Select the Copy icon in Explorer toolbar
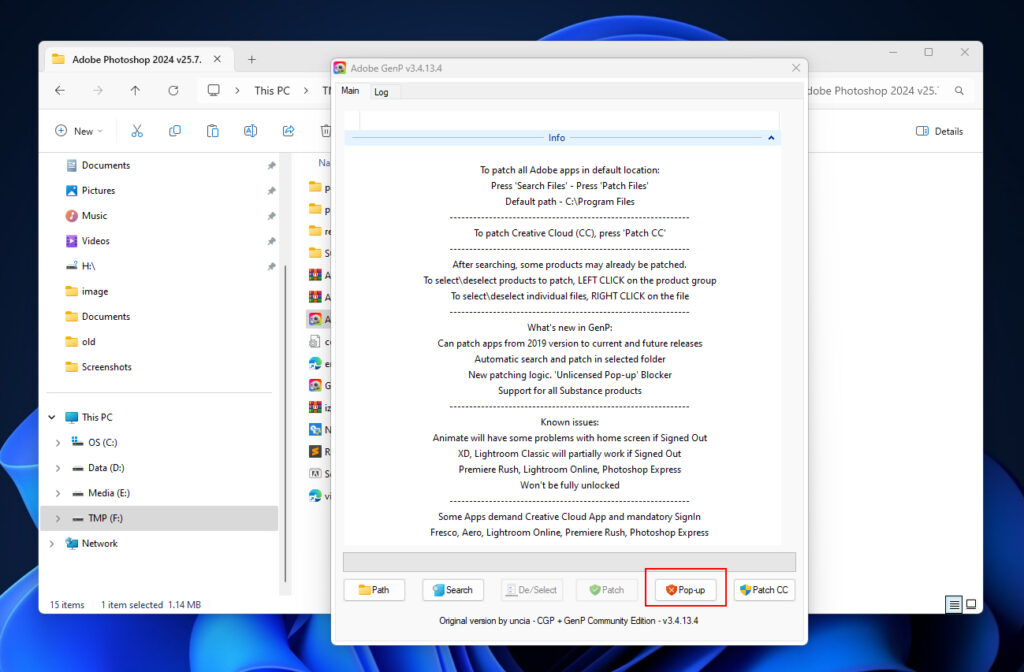This screenshot has width=1024, height=672. click(x=174, y=130)
